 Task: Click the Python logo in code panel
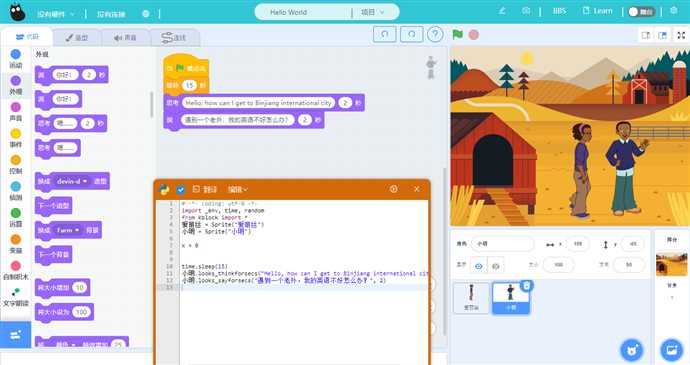(164, 189)
